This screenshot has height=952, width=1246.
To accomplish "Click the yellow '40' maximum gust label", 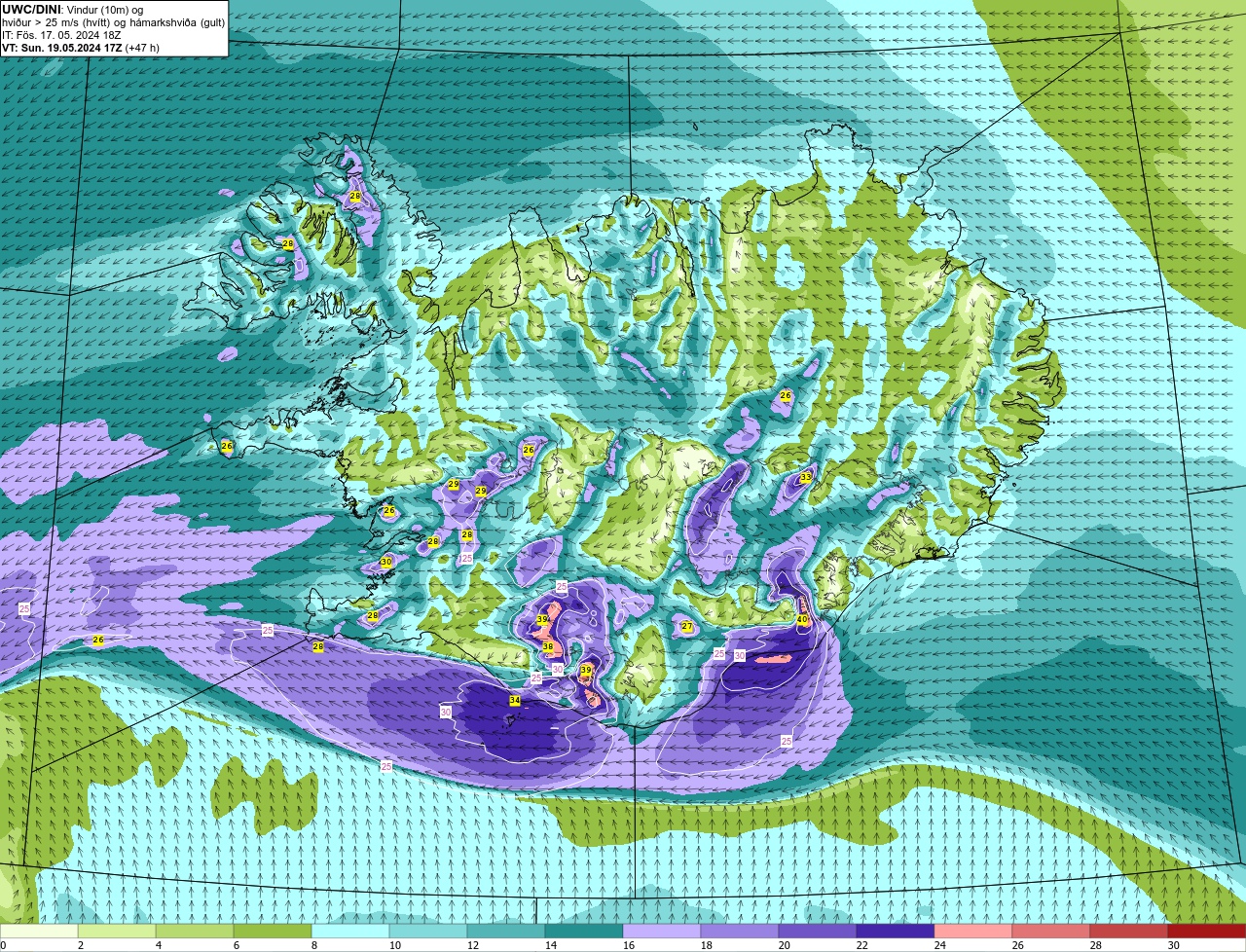I will 802,619.
